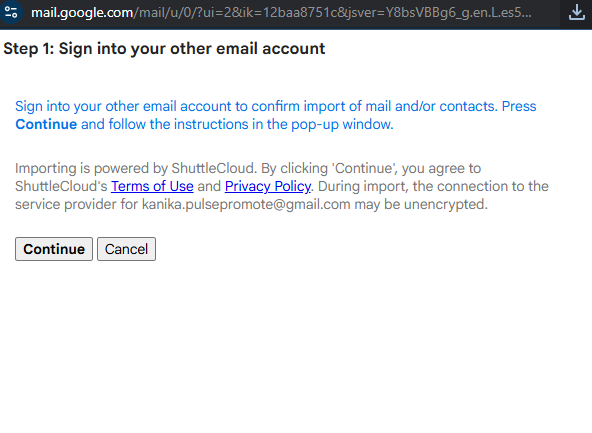This screenshot has height=433, width=592.
Task: Click the 'Importing is powered by ShuttleCloud' sentence
Action: point(136,168)
